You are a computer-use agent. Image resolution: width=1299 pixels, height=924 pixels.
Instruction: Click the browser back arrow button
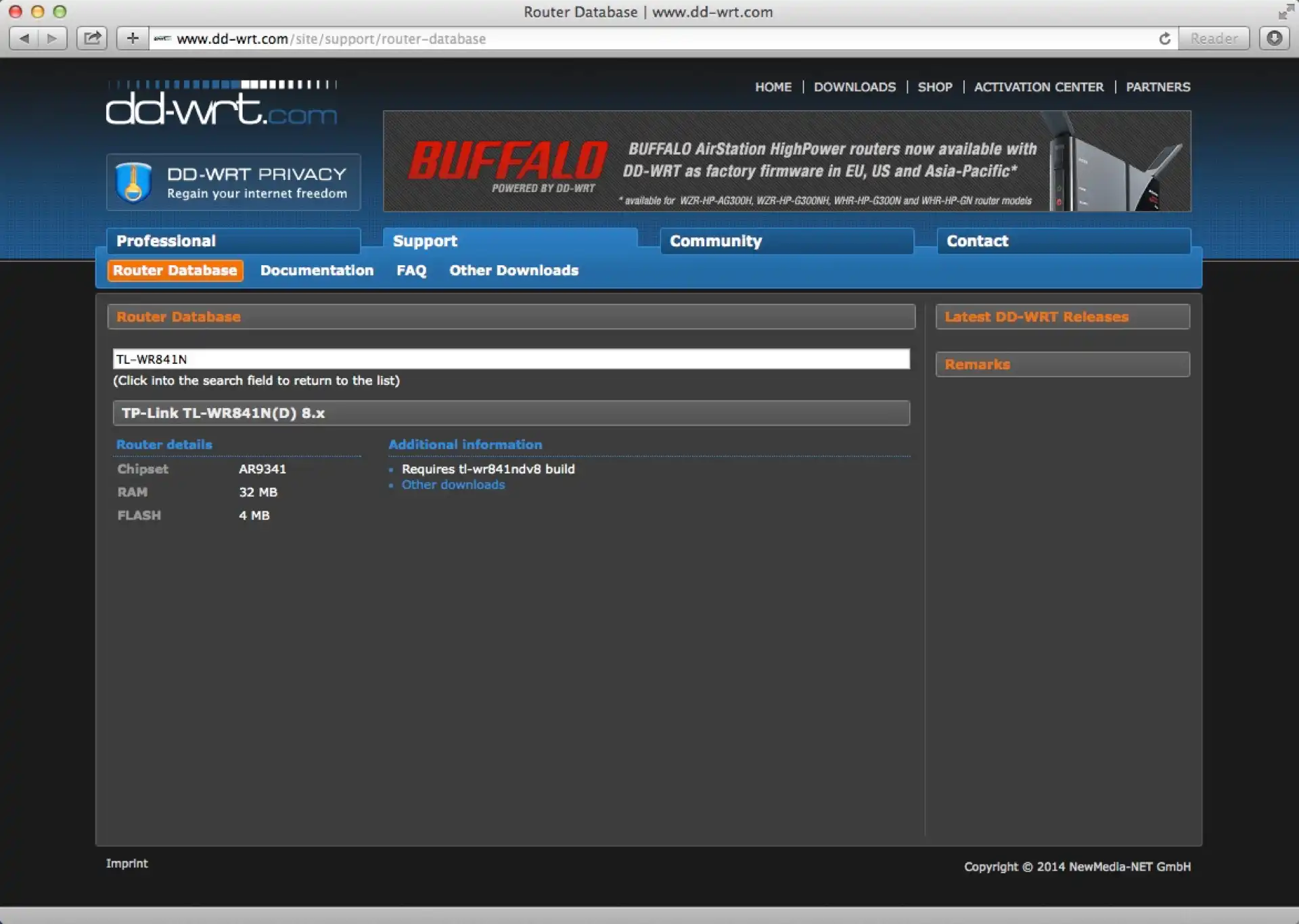24,39
